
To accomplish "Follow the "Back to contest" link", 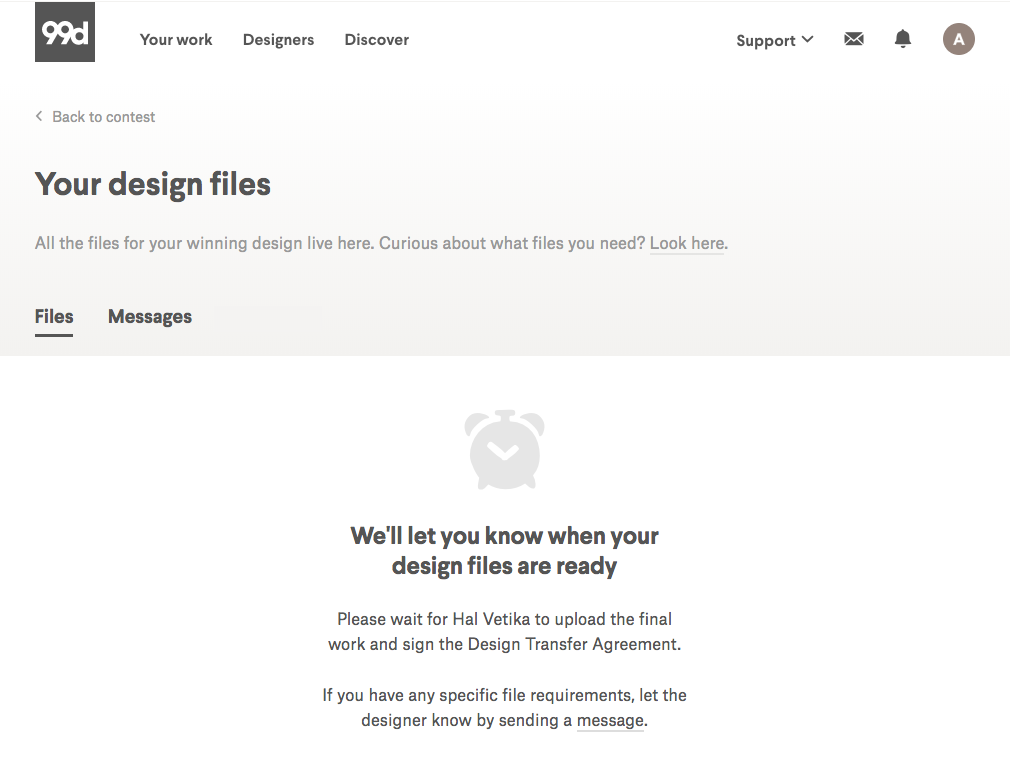I will (x=103, y=117).
